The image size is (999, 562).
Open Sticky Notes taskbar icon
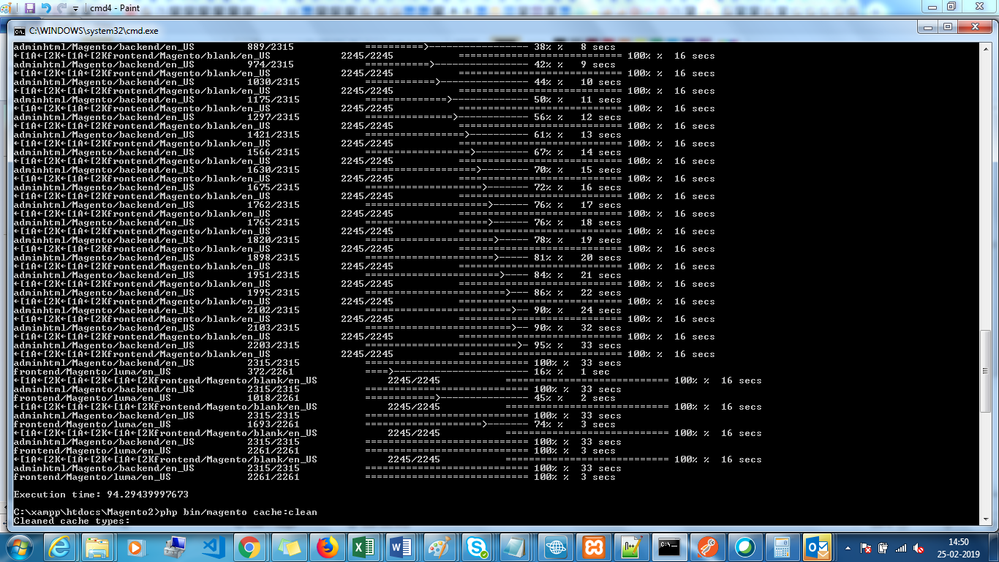coord(289,547)
